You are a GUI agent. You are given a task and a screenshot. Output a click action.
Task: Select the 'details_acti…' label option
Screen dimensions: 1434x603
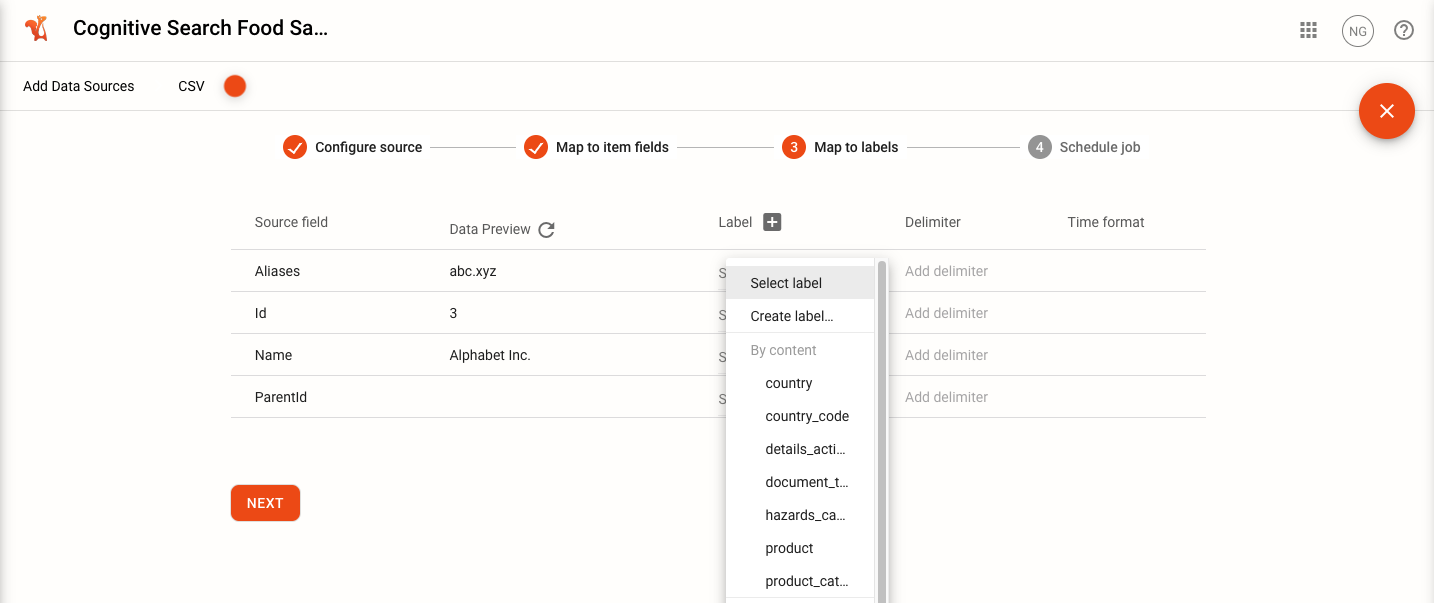point(800,449)
